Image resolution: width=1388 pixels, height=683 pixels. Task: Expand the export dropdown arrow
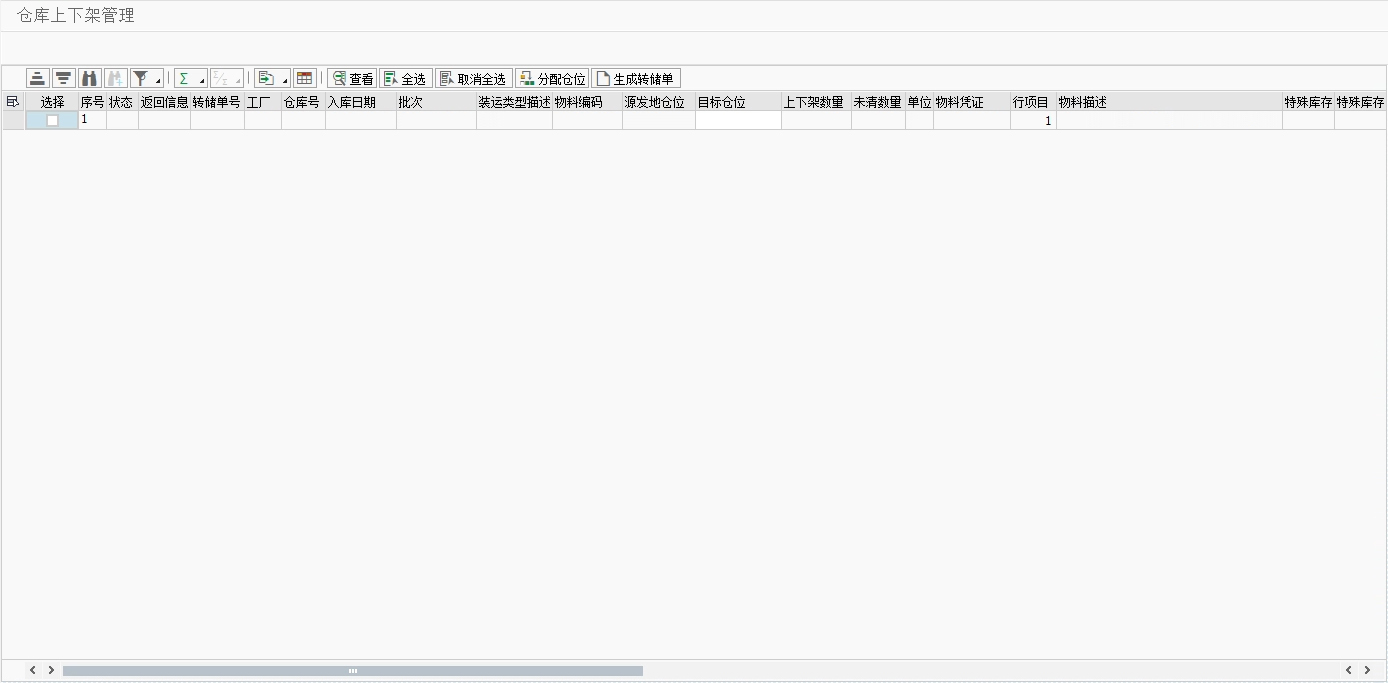[x=285, y=81]
